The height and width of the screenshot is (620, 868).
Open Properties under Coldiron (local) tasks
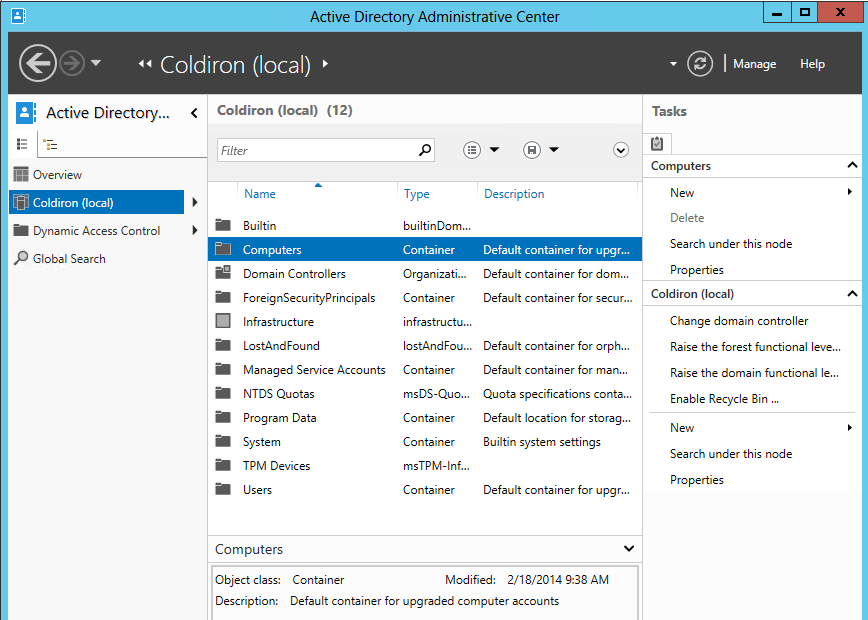[x=696, y=479]
